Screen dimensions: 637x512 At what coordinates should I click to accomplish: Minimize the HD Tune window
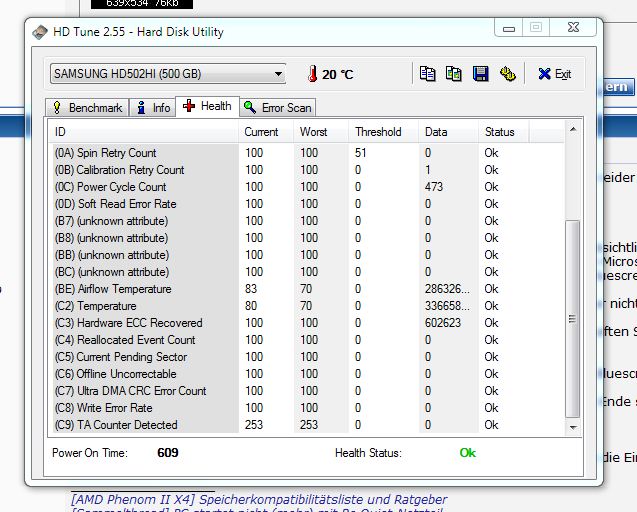[509, 28]
